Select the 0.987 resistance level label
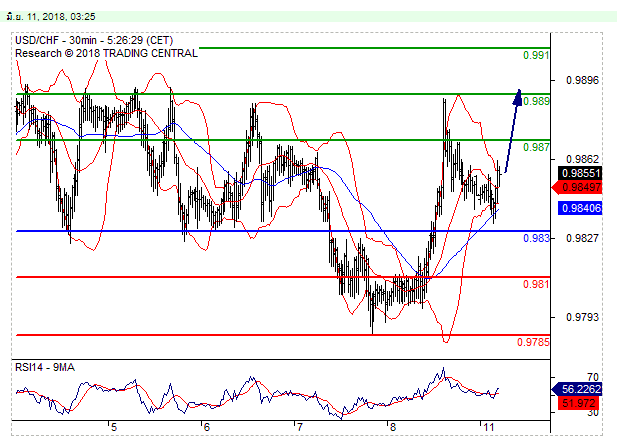617x446 pixels. (x=536, y=147)
